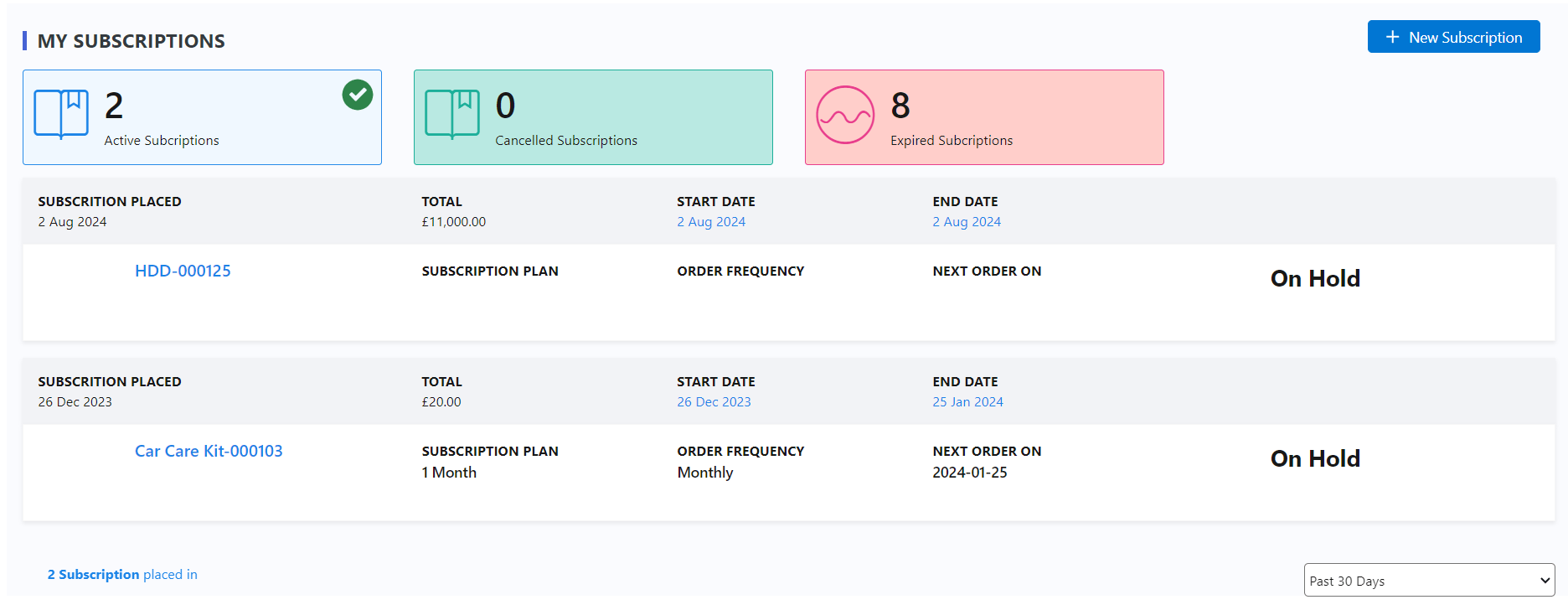Click On Hold status for HDD-000125
The width and height of the screenshot is (1568, 610).
[x=1315, y=279]
